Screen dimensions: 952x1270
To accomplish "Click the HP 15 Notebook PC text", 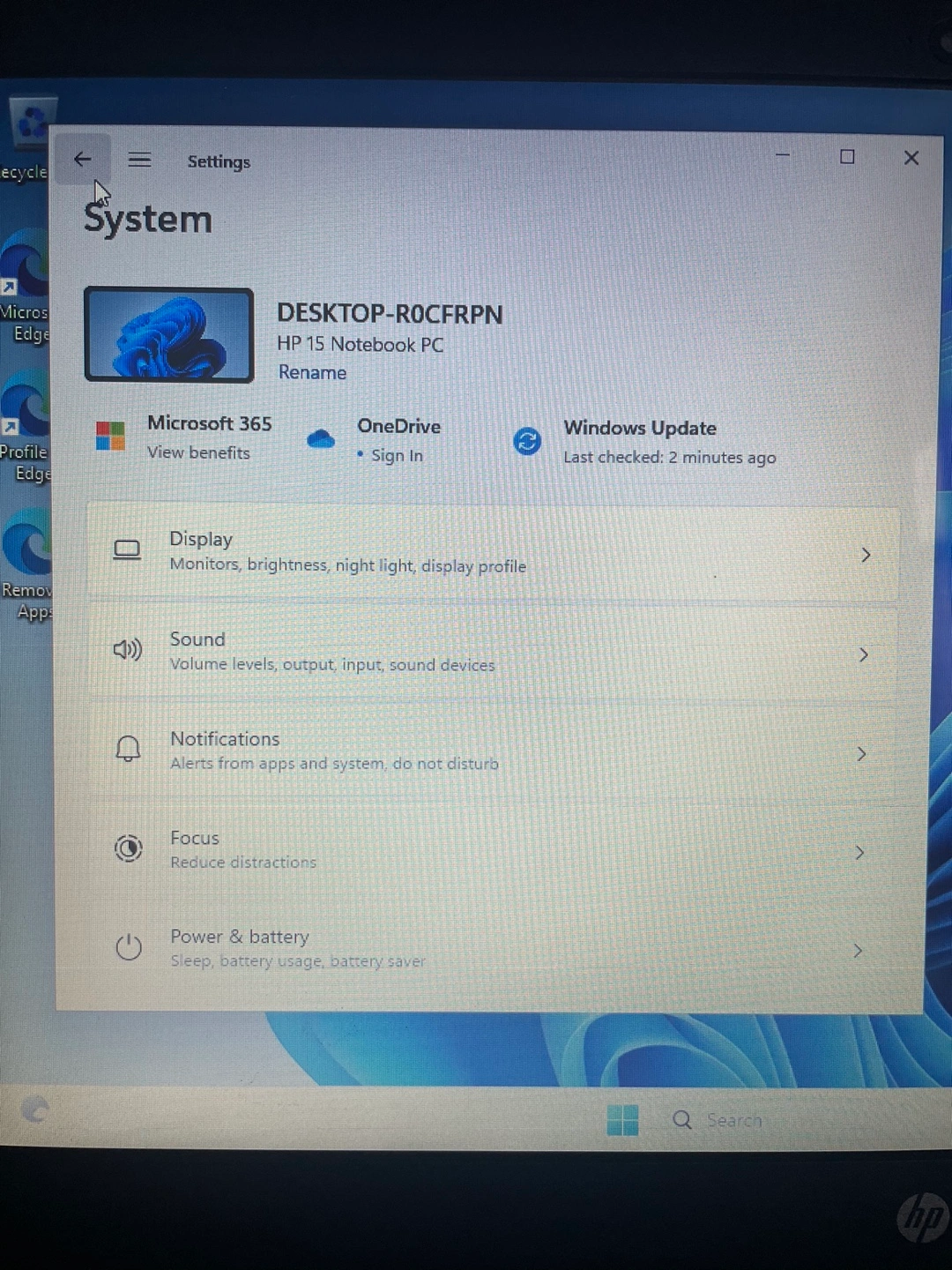I will [360, 345].
